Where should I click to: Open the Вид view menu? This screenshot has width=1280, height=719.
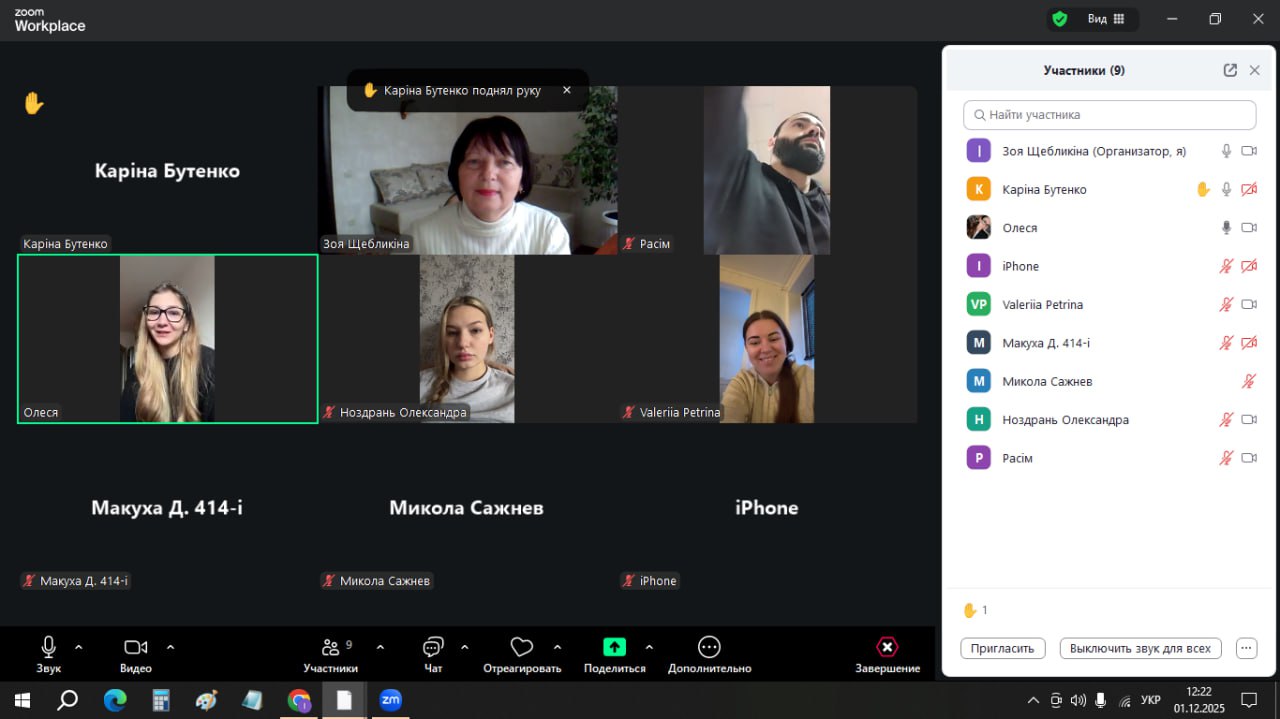pyautogui.click(x=1105, y=19)
